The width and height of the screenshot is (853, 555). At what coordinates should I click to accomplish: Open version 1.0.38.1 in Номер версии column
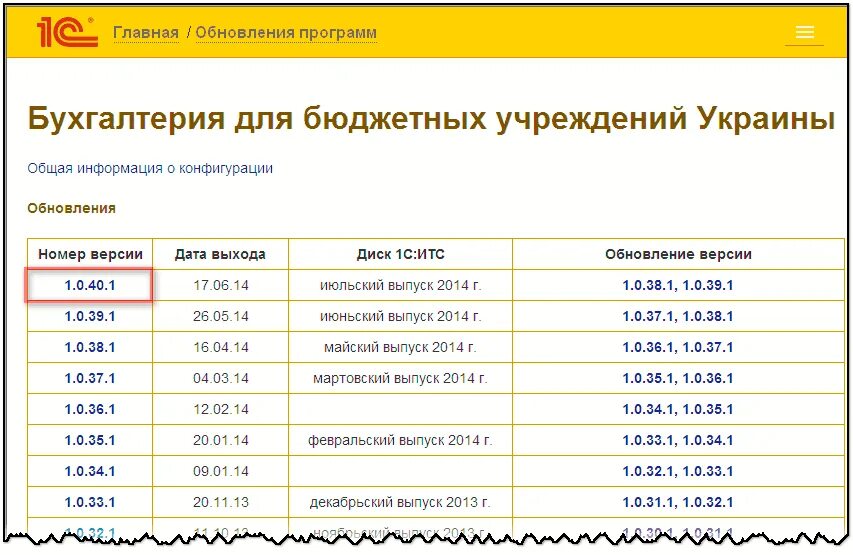click(x=90, y=347)
